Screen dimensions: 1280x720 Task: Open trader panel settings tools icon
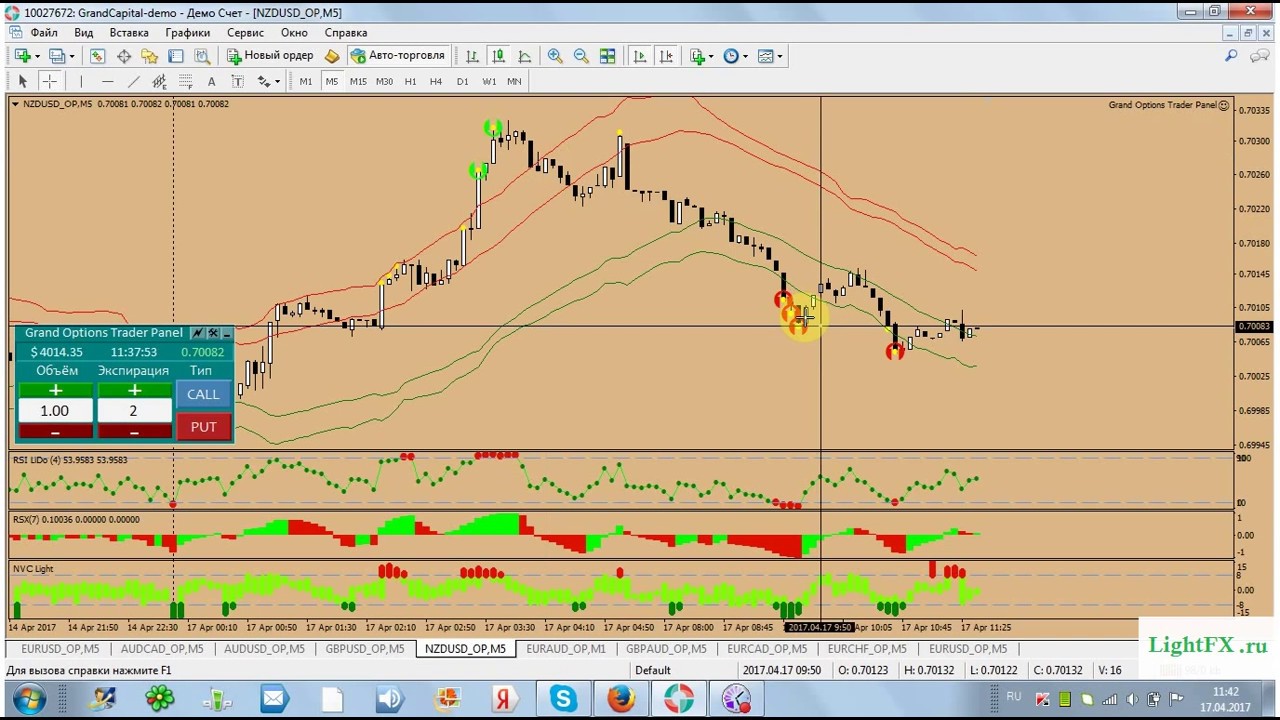pos(213,333)
